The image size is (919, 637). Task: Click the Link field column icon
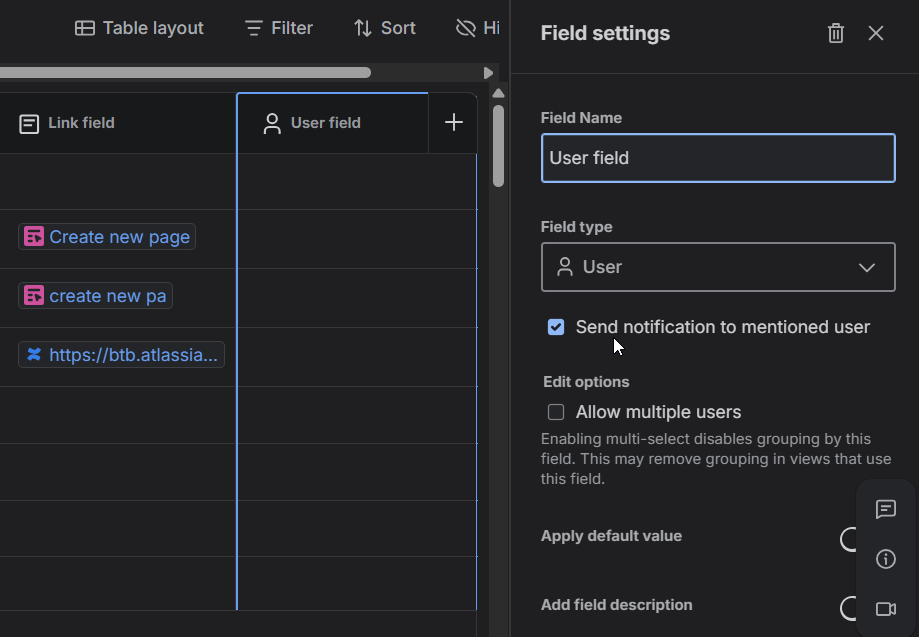29,123
